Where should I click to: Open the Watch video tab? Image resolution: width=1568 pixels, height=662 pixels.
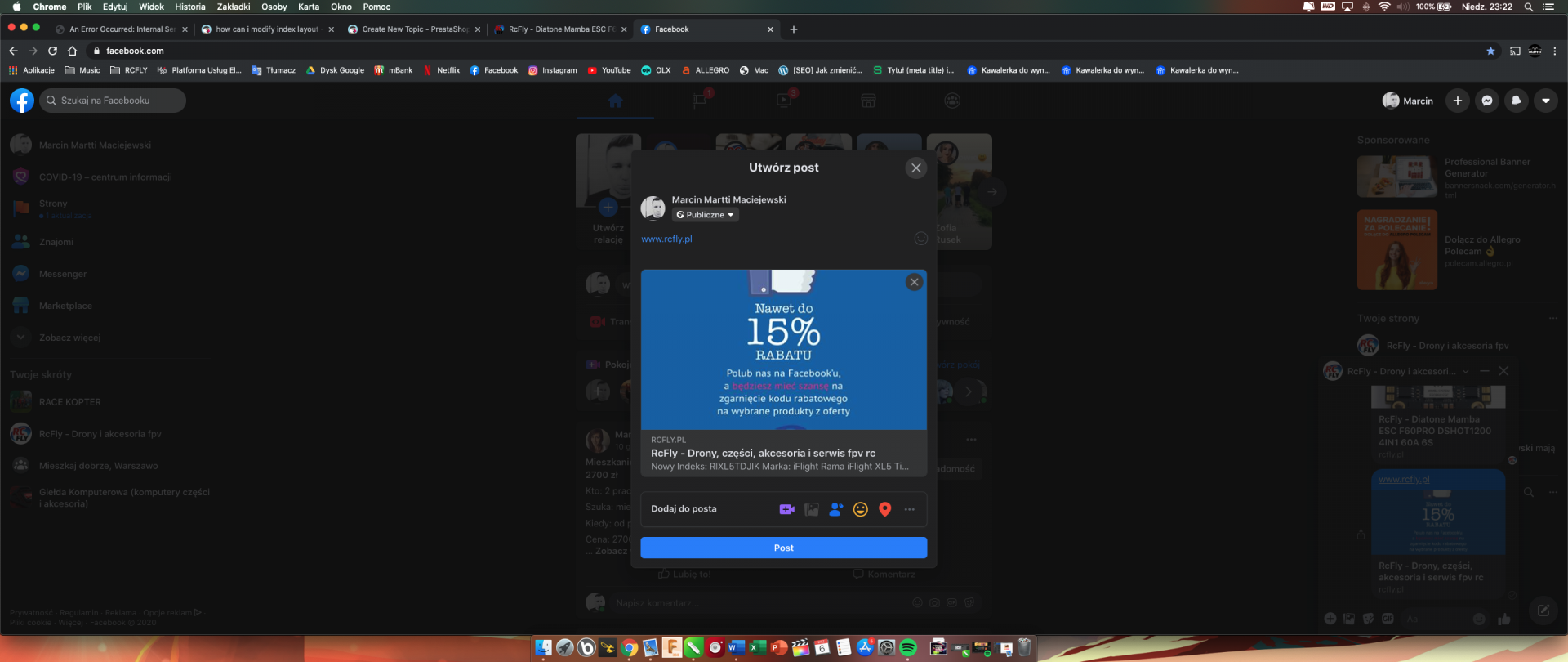click(x=785, y=101)
